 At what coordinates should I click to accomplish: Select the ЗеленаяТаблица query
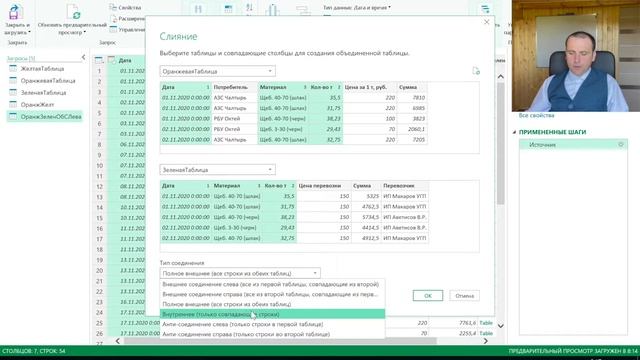tap(42, 93)
